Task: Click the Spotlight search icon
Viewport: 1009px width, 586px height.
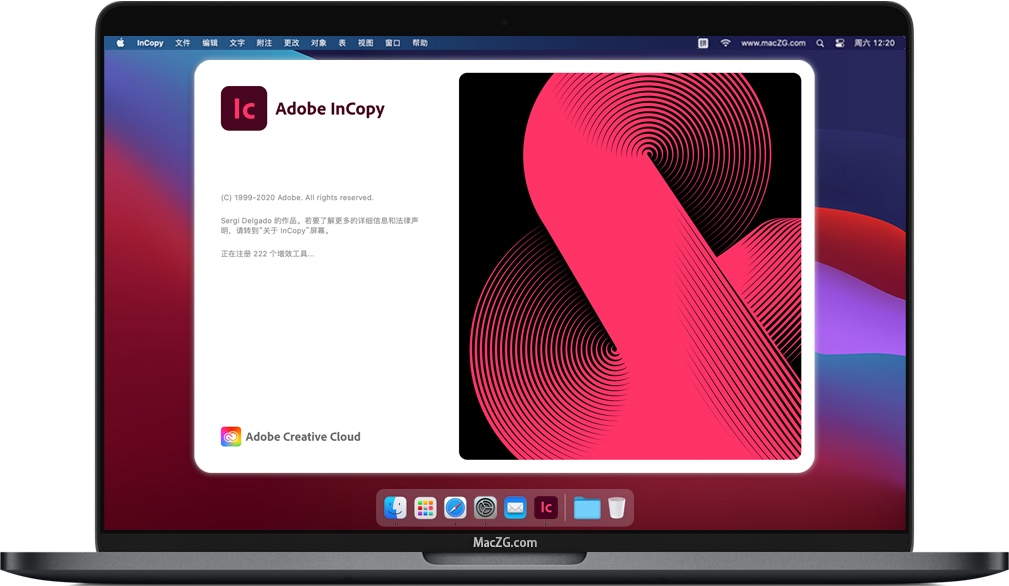Action: (820, 43)
